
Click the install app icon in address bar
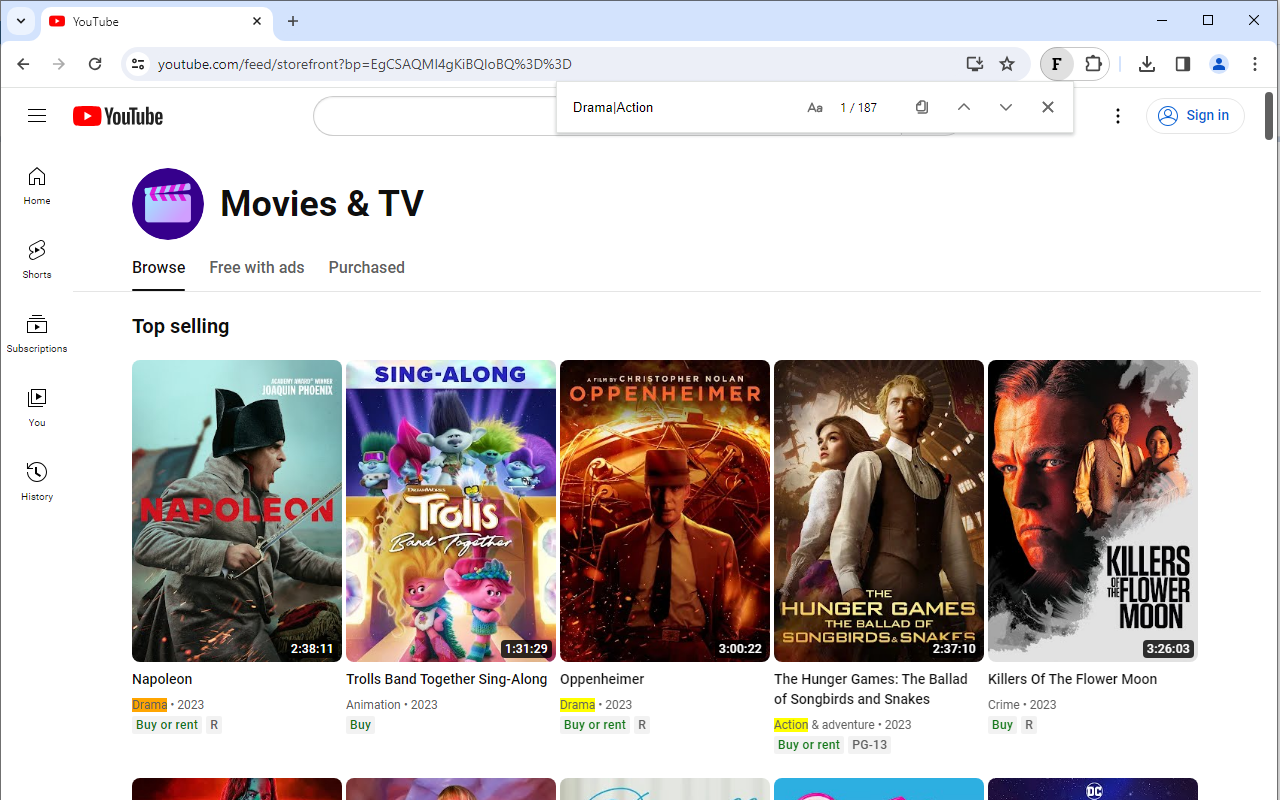974,64
